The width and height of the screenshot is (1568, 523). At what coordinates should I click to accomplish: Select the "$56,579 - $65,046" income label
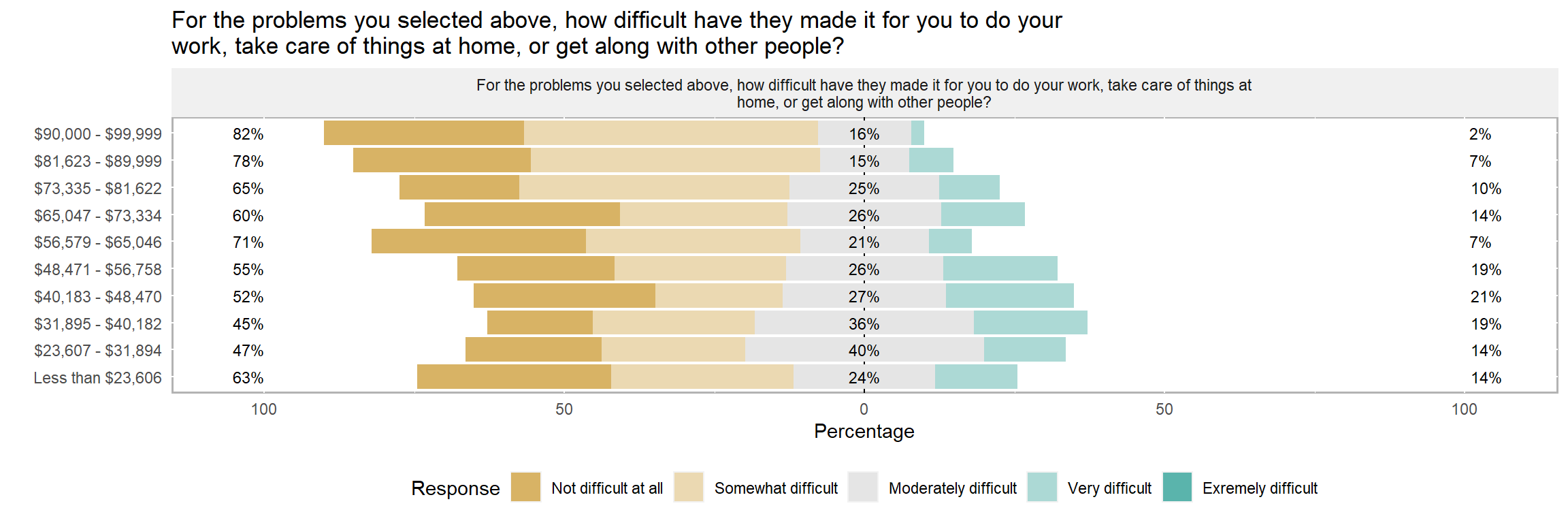coord(98,242)
